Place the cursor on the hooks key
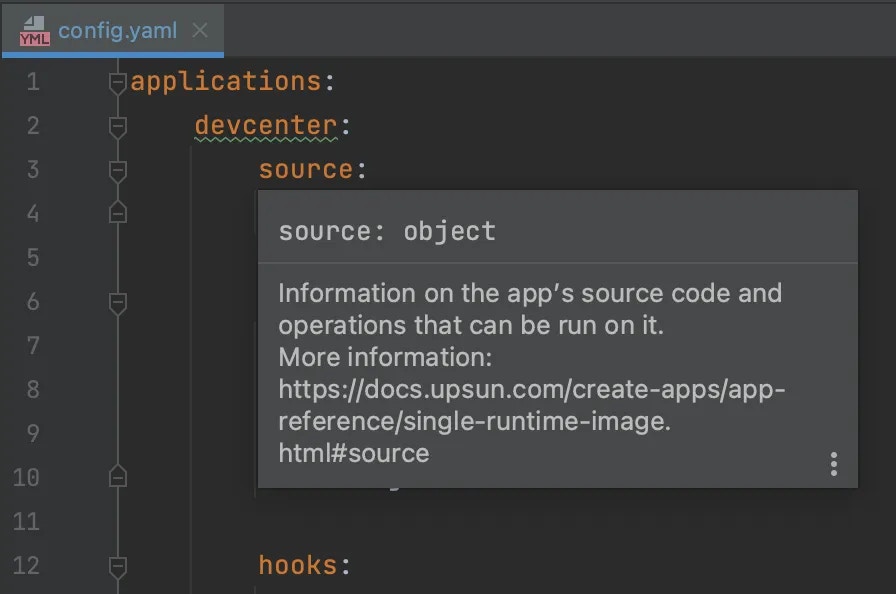This screenshot has width=896, height=594. [x=298, y=565]
